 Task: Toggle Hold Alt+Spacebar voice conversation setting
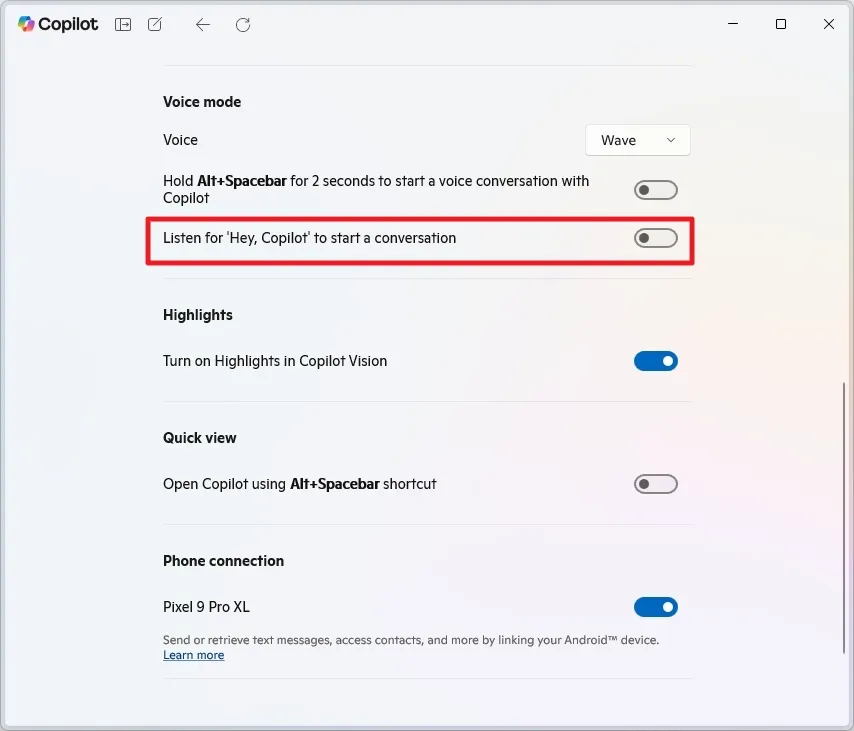click(656, 189)
